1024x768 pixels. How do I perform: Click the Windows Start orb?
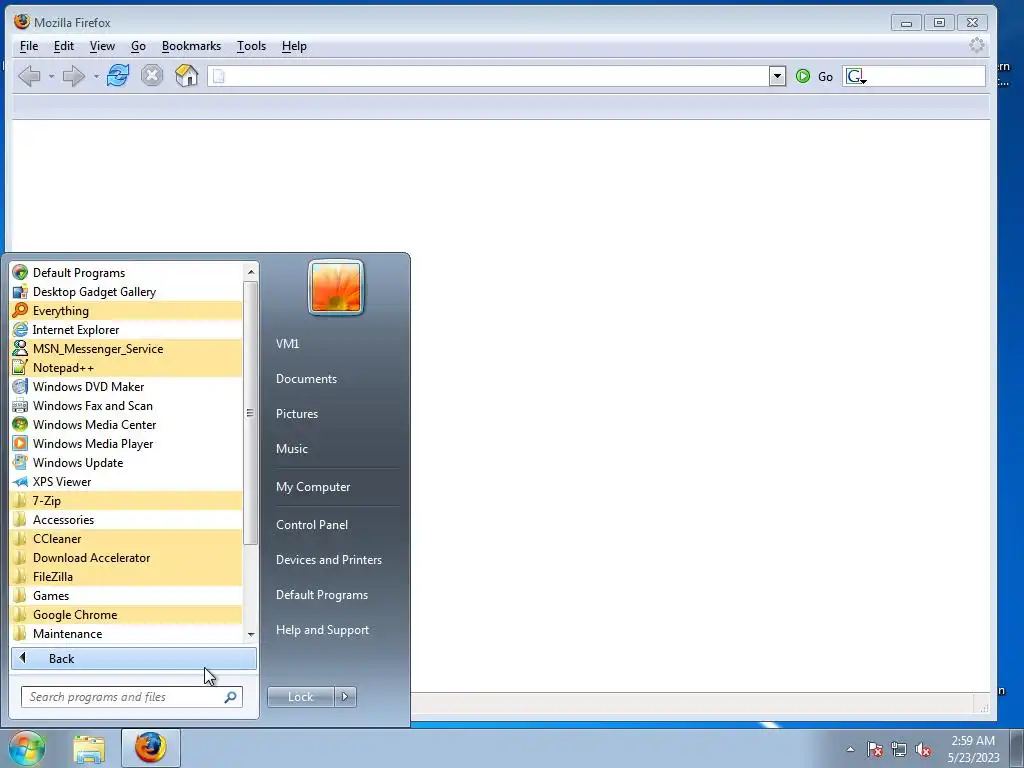coord(27,748)
